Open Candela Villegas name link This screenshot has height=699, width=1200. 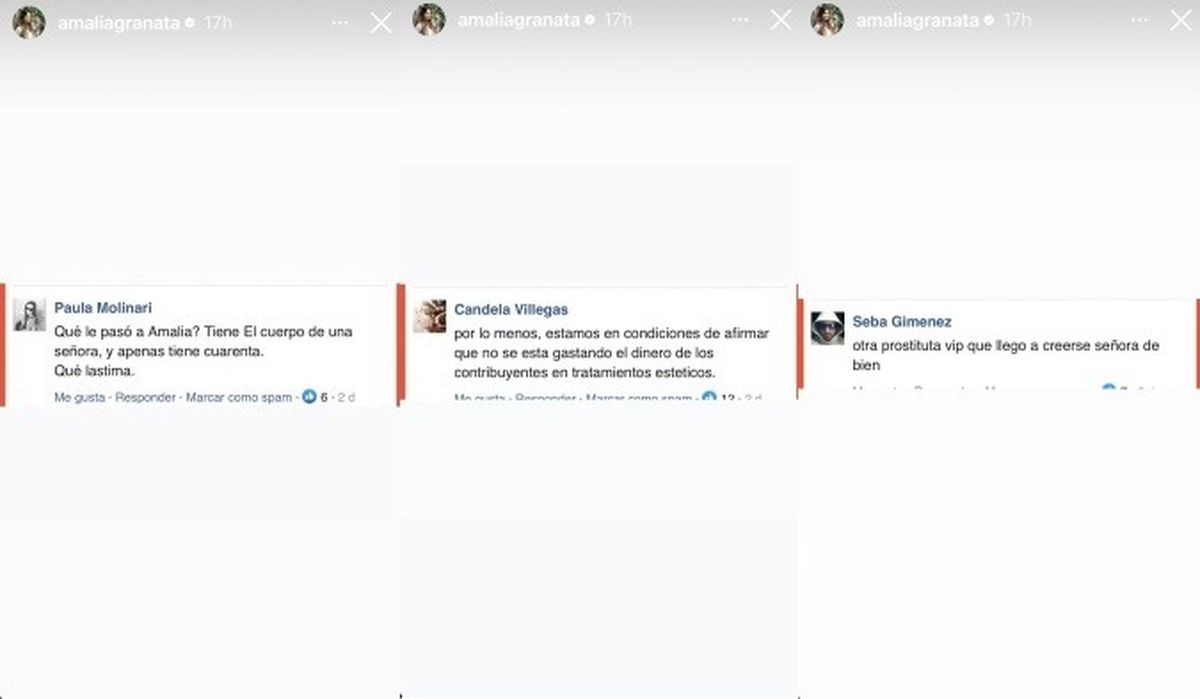pyautogui.click(x=511, y=310)
